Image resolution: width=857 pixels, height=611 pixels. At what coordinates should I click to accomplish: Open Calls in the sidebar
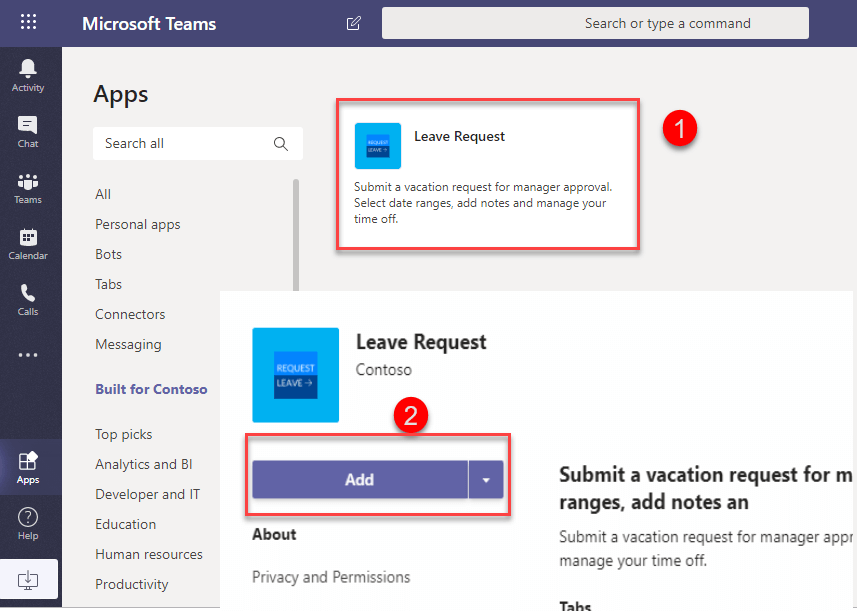pos(28,299)
